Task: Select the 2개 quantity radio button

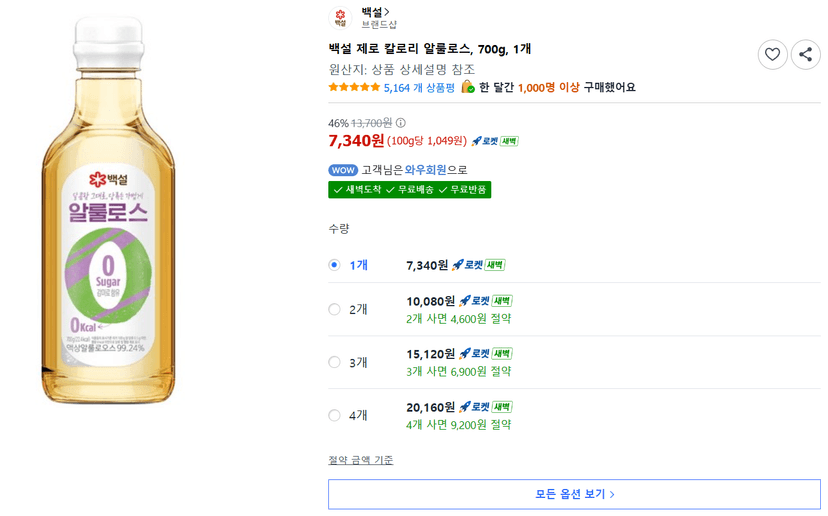Action: pos(334,309)
